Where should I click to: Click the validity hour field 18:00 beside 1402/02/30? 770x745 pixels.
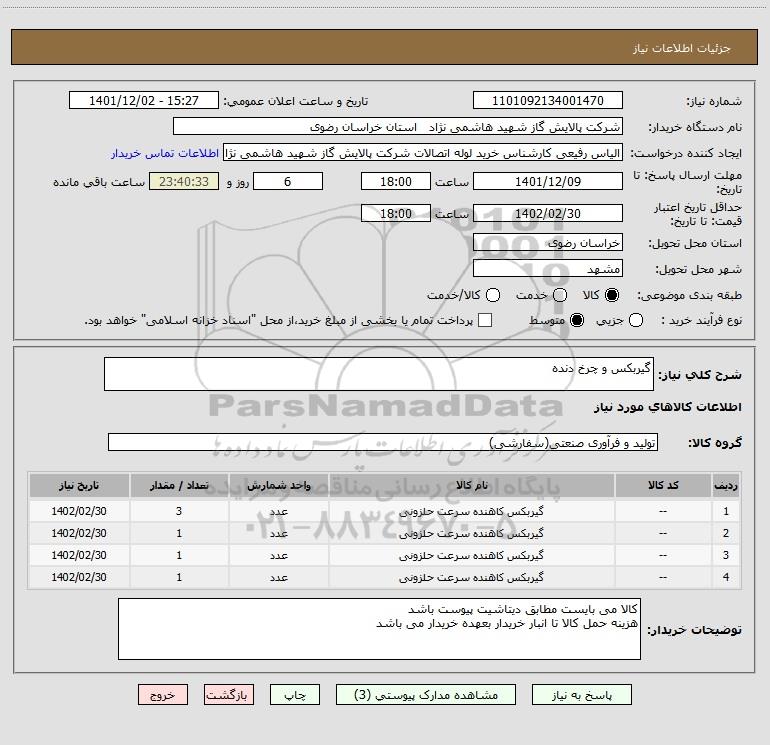pos(396,213)
